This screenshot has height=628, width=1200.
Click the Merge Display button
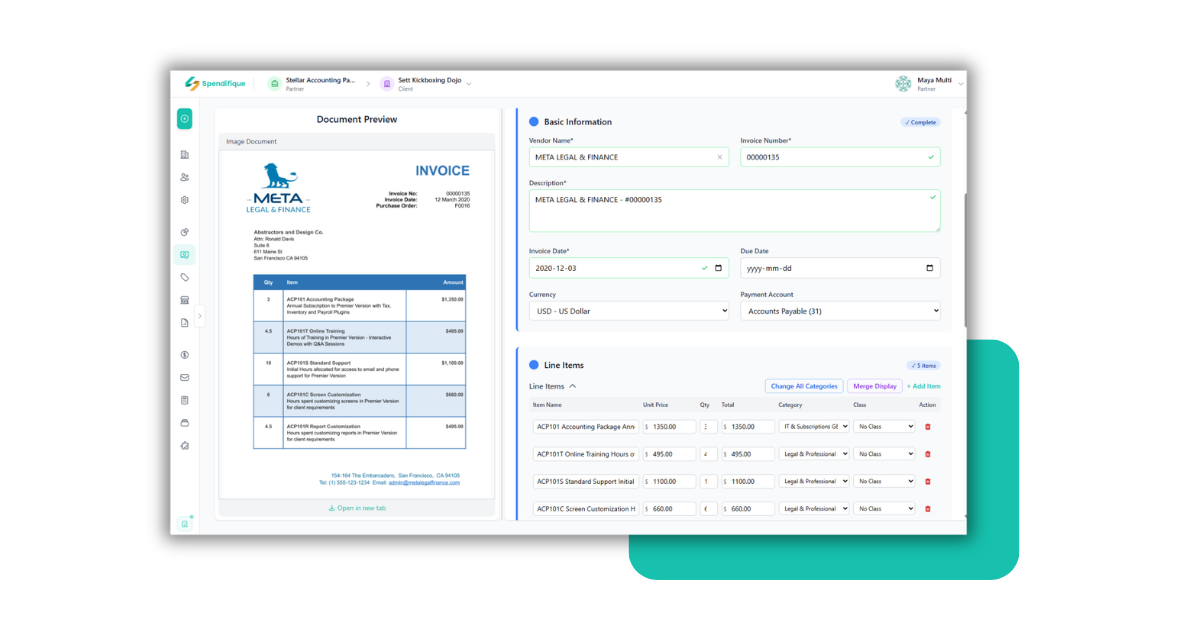875,386
